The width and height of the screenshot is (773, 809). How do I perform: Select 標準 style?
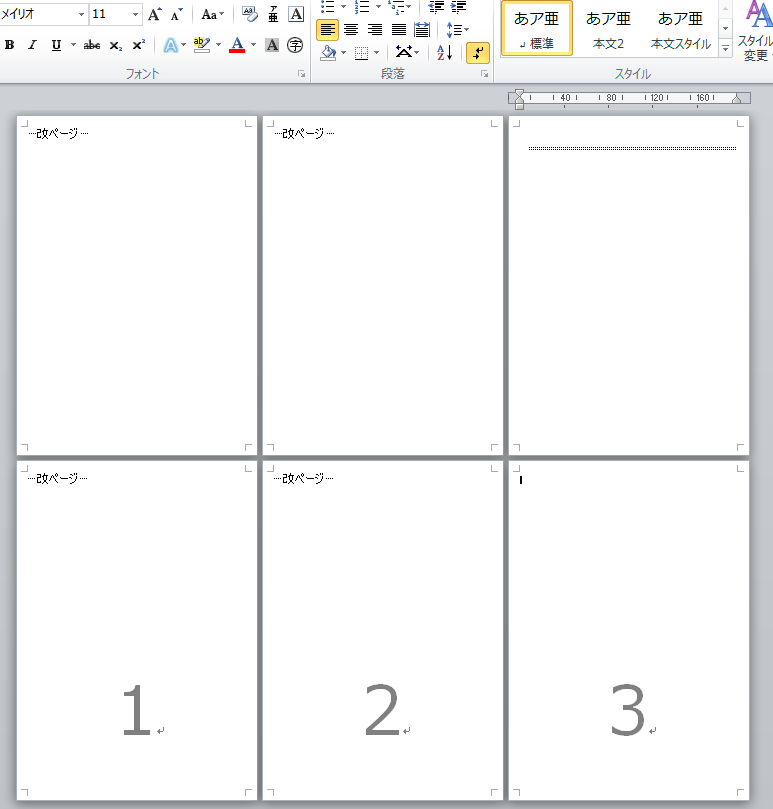coord(537,29)
